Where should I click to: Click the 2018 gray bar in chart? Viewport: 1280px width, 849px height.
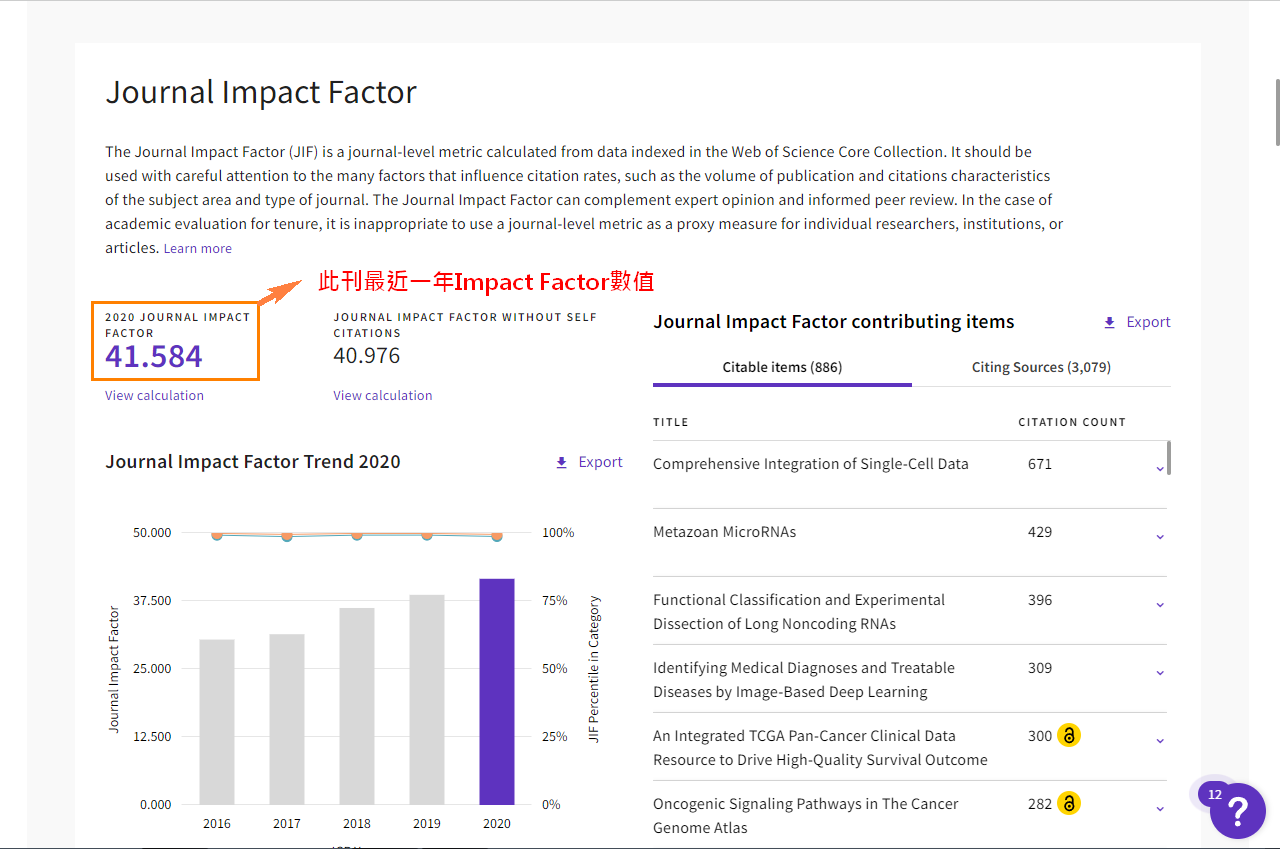tap(357, 706)
